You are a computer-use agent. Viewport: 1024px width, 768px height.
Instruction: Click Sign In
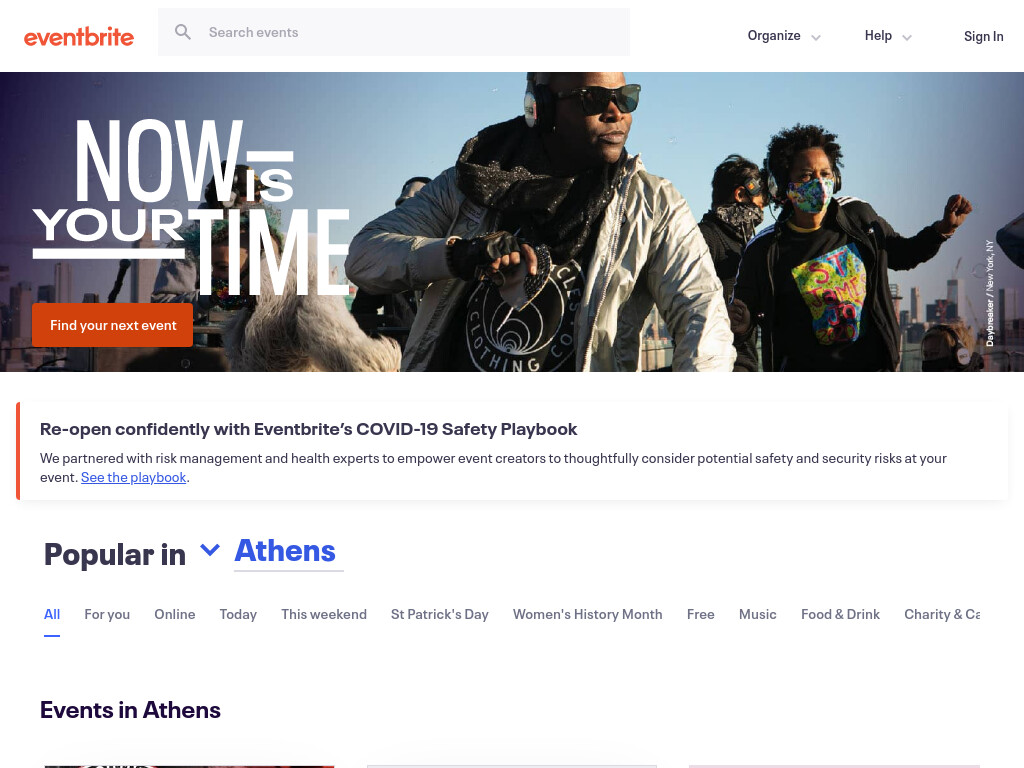(984, 37)
